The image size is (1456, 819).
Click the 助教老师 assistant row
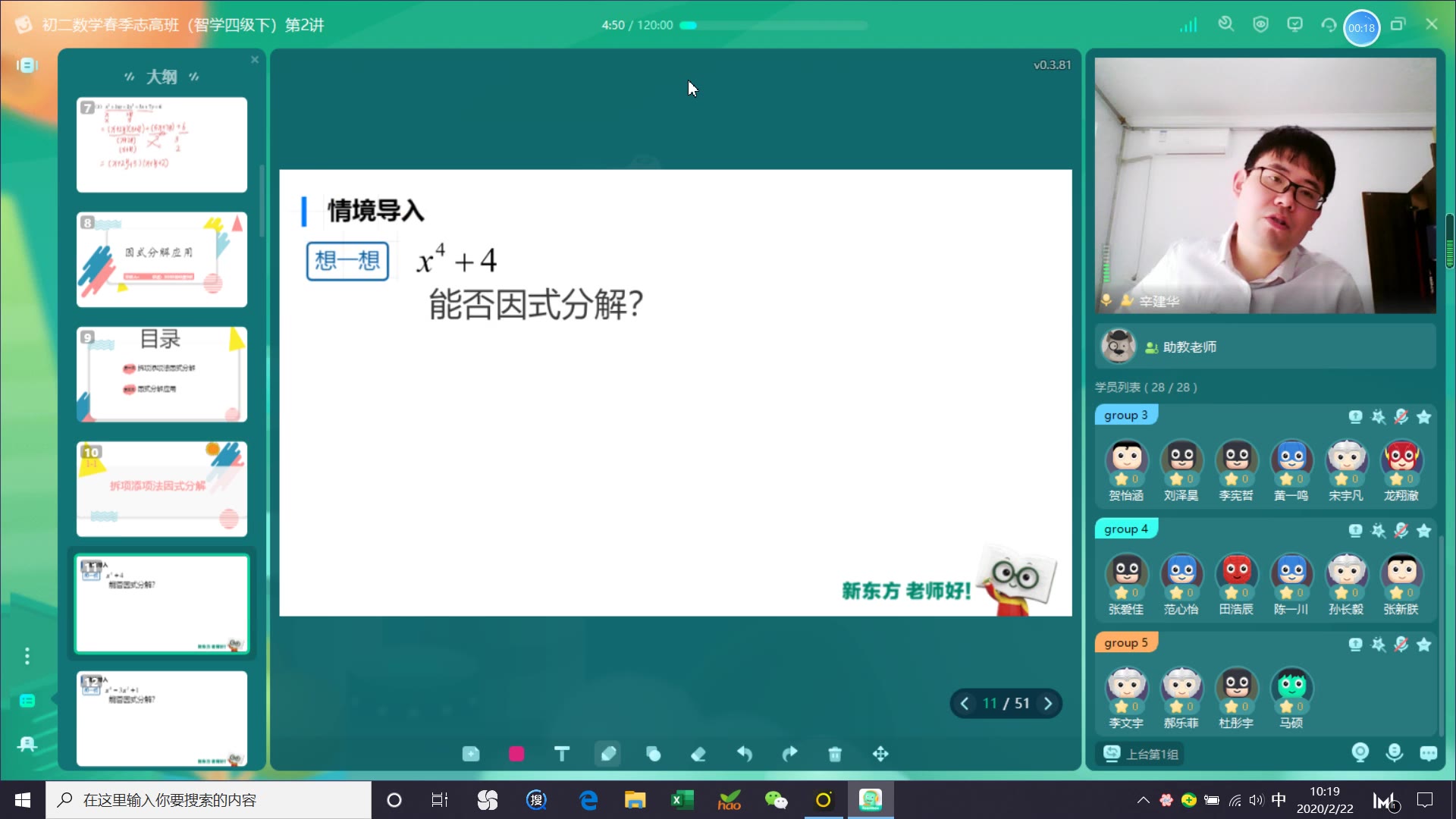tap(1265, 347)
